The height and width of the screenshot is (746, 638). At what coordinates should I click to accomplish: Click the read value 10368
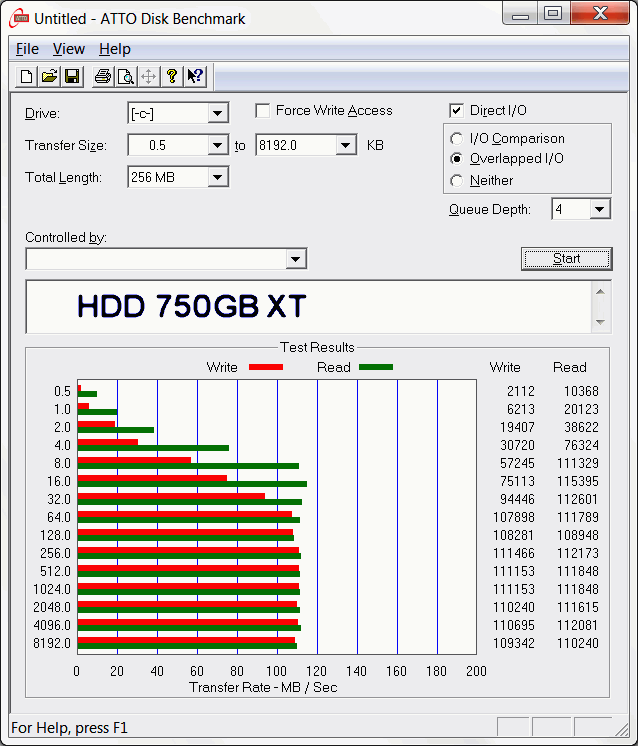(581, 391)
